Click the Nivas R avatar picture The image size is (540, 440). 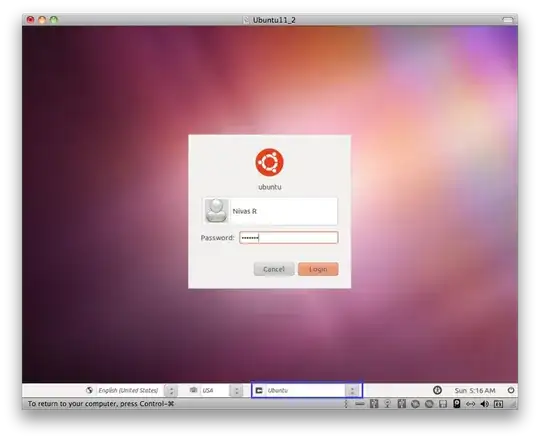[216, 210]
